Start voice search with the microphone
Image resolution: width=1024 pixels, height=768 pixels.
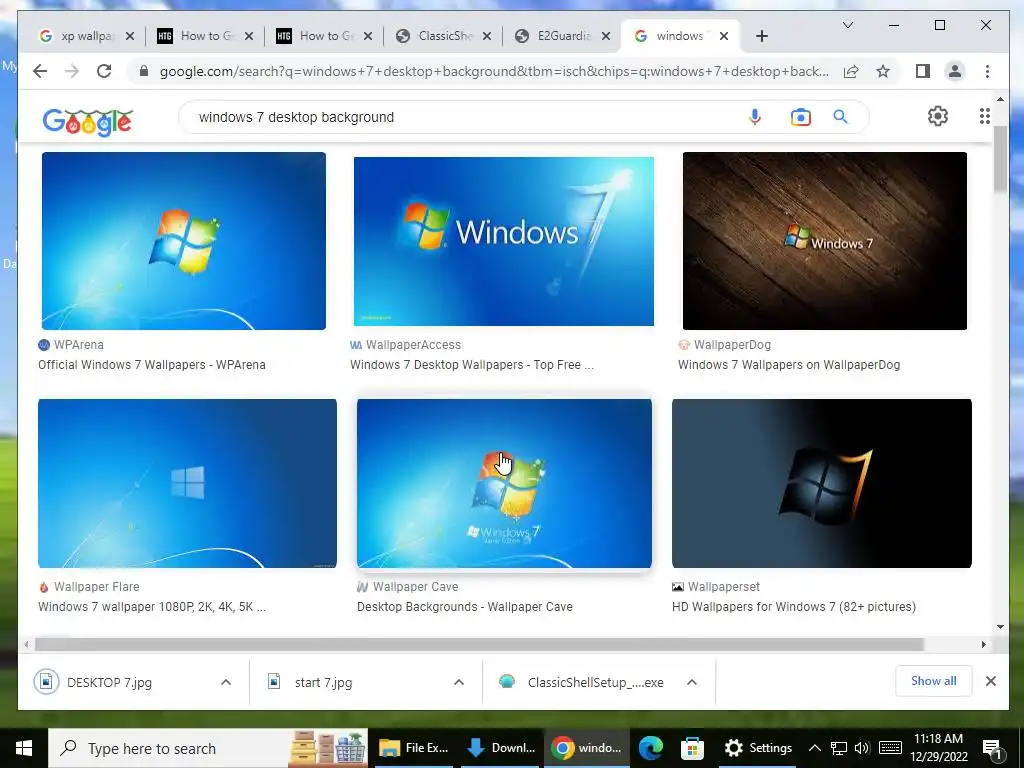tap(755, 117)
